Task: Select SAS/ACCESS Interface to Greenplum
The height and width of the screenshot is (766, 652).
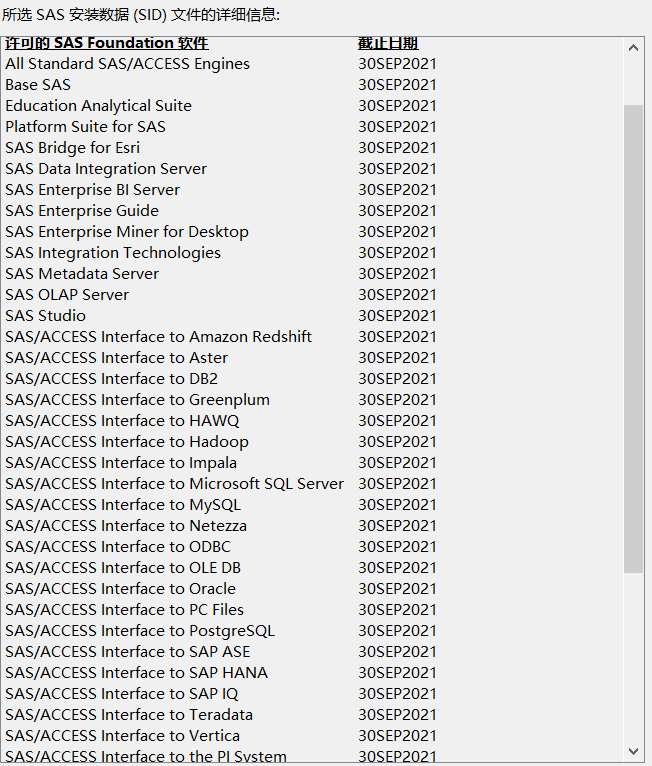Action: (137, 400)
